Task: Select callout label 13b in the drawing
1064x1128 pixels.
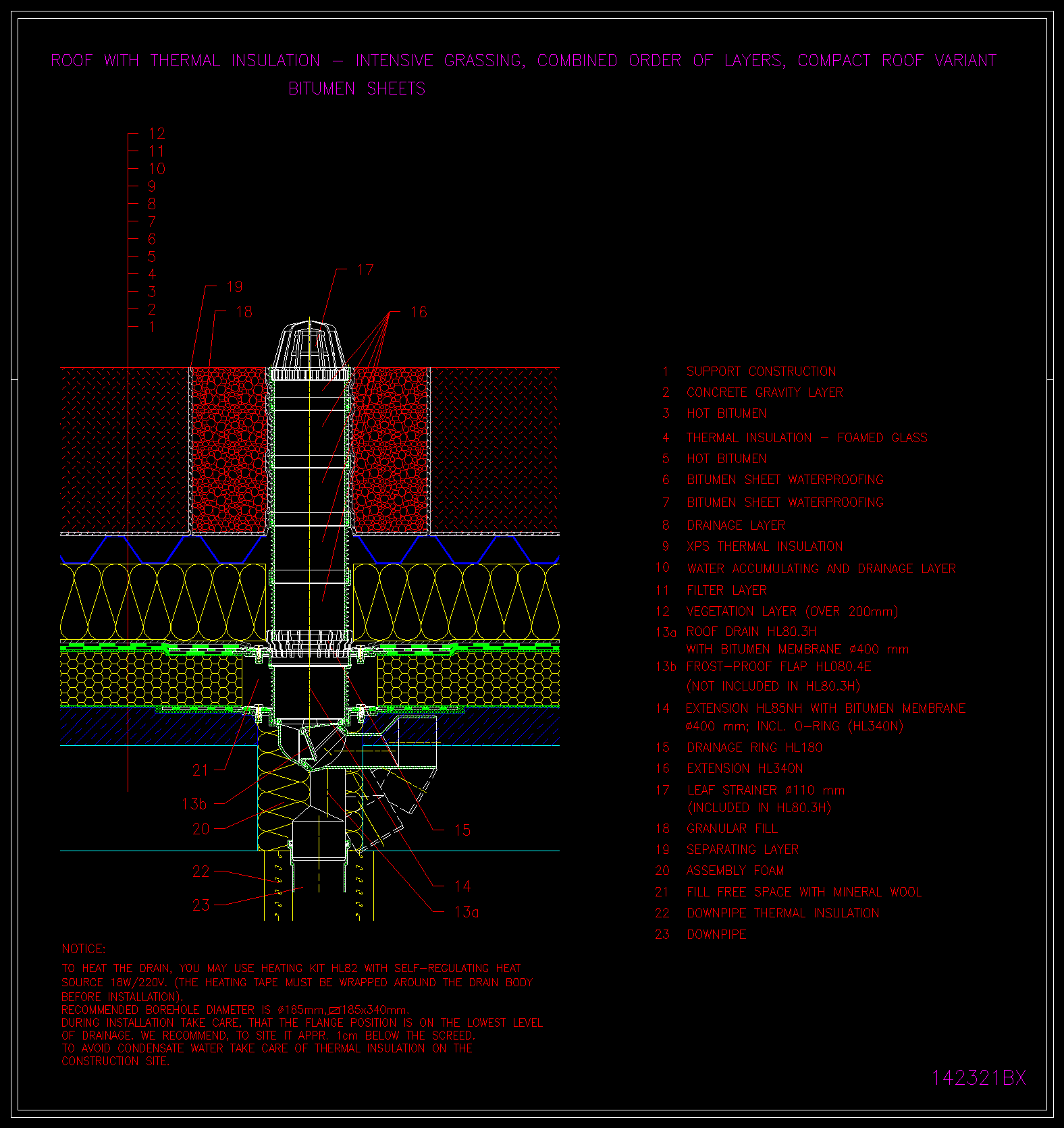Action: [194, 804]
